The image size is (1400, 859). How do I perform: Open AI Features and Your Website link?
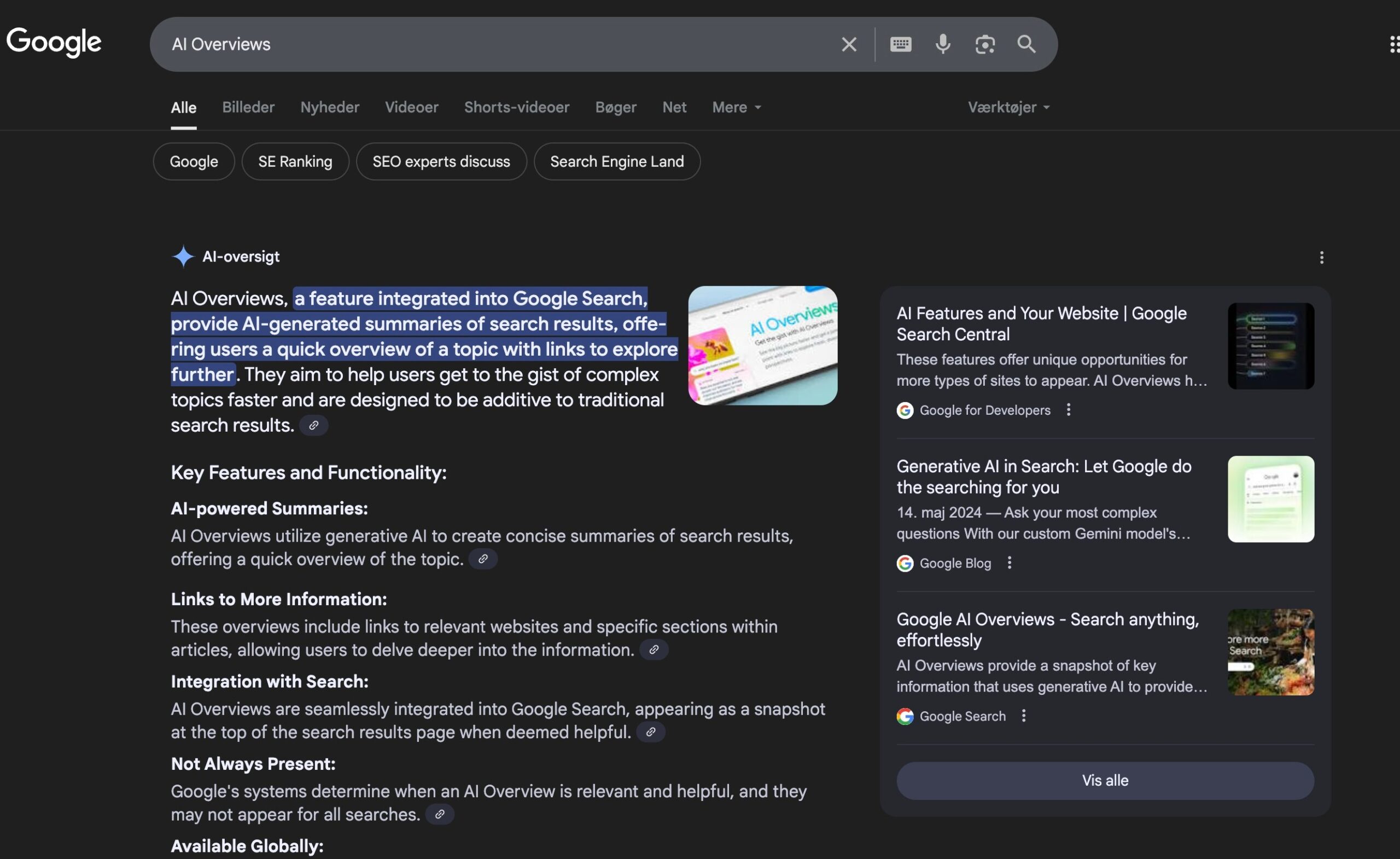(1041, 323)
